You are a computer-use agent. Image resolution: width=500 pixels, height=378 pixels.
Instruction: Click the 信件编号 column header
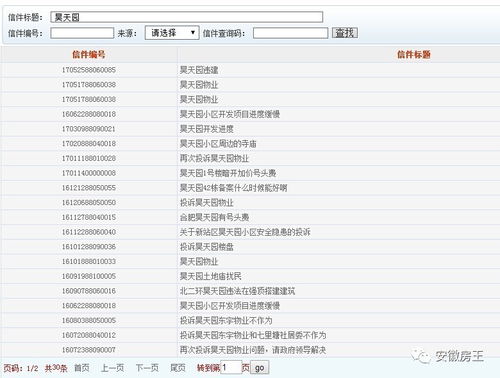[89, 54]
